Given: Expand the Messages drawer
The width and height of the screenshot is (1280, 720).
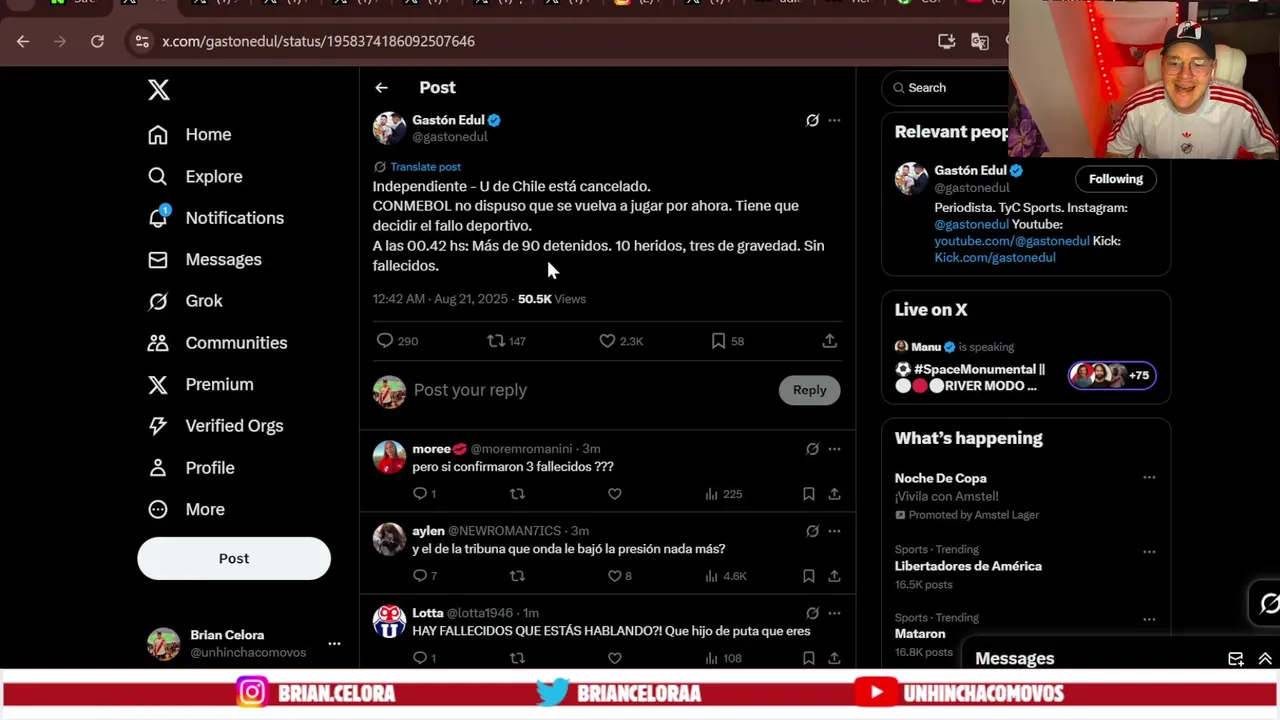Looking at the screenshot, I should coord(1265,659).
